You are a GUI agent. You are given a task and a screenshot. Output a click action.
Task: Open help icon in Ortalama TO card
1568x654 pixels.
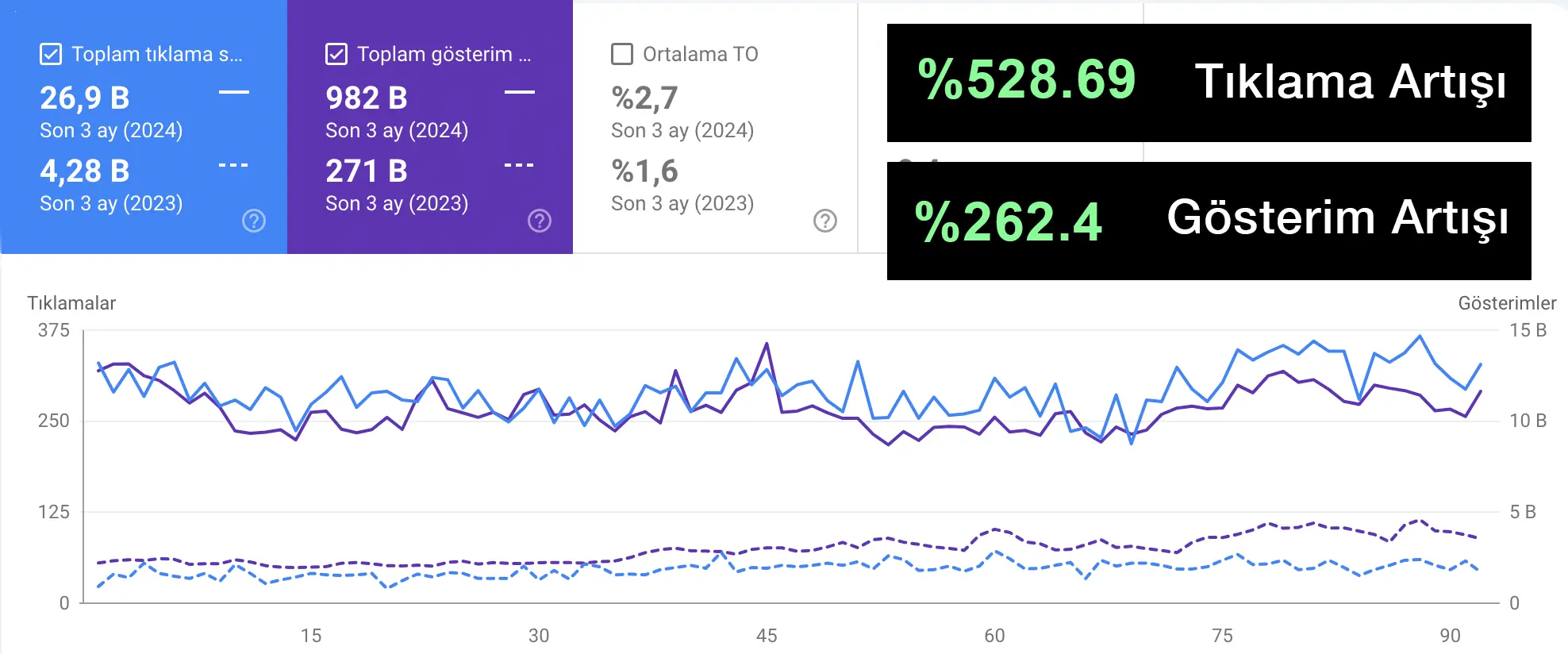[825, 221]
